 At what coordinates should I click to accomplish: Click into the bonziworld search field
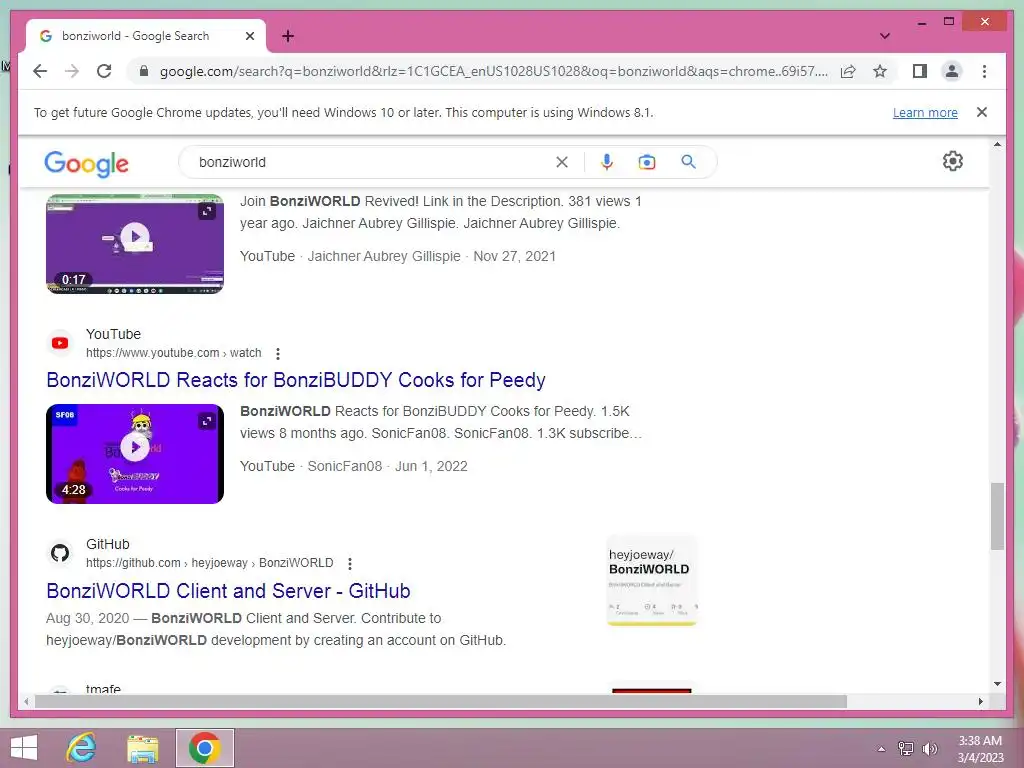click(372, 162)
